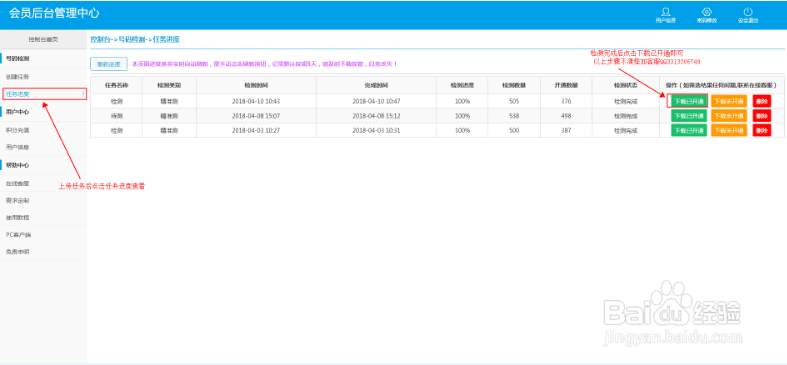Download 未开通 results for 2018-04-03 task
787x365 pixels.
pyautogui.click(x=729, y=130)
